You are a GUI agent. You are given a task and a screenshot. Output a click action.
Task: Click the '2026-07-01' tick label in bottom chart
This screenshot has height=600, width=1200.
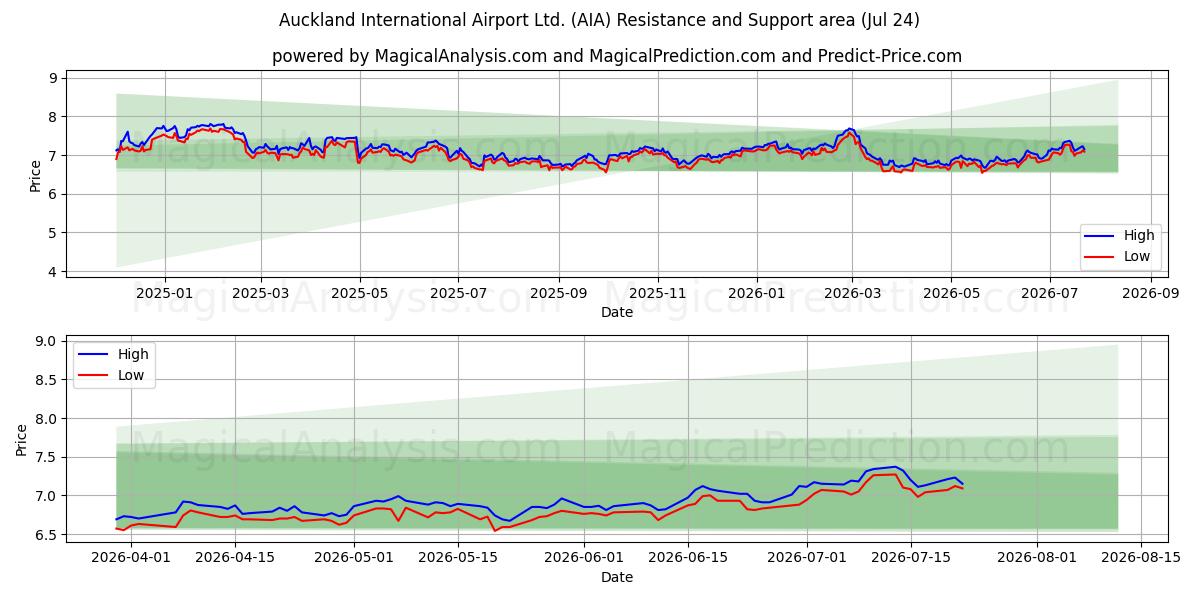point(807,558)
